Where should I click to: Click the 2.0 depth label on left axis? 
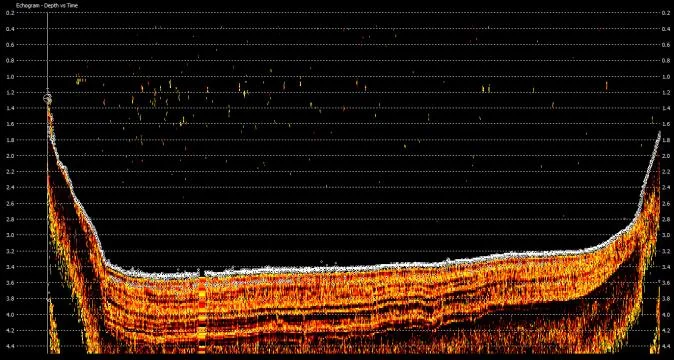[10, 156]
